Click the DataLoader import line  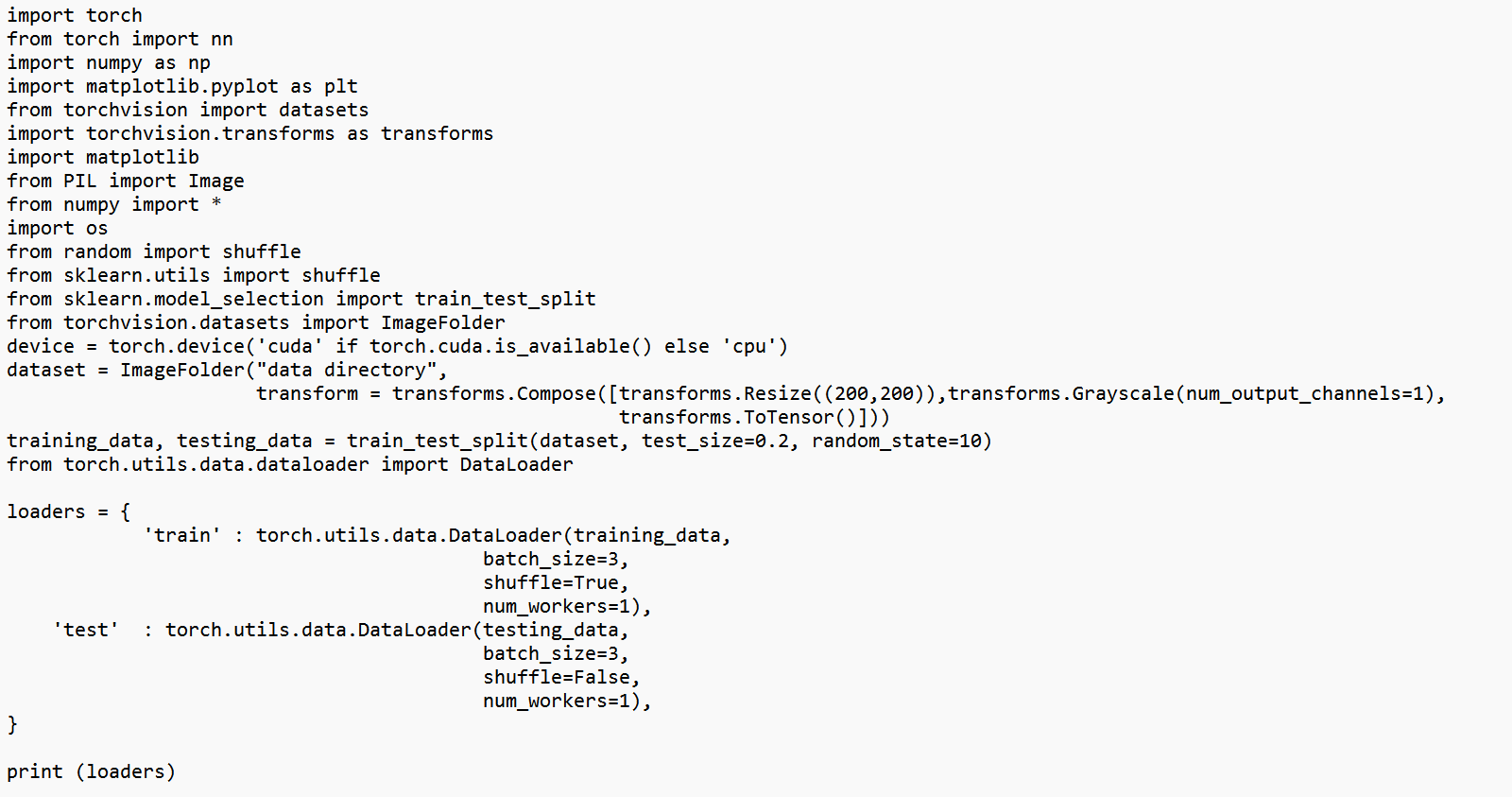(290, 465)
